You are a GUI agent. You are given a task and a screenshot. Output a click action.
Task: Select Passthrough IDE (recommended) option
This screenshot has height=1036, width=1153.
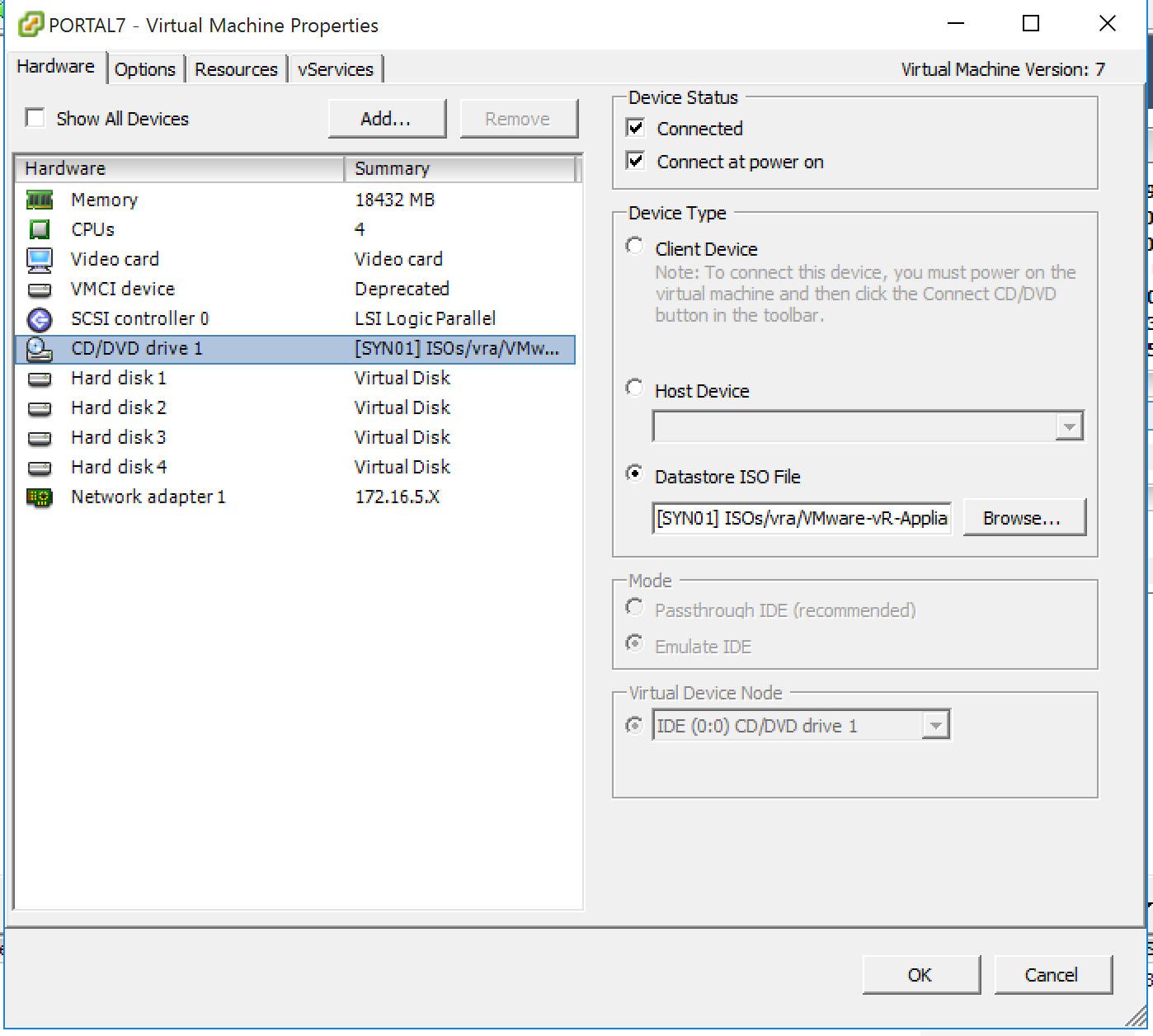[634, 607]
